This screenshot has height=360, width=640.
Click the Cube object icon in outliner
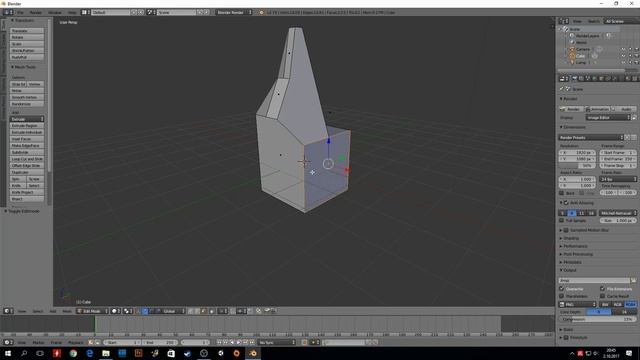tap(572, 56)
